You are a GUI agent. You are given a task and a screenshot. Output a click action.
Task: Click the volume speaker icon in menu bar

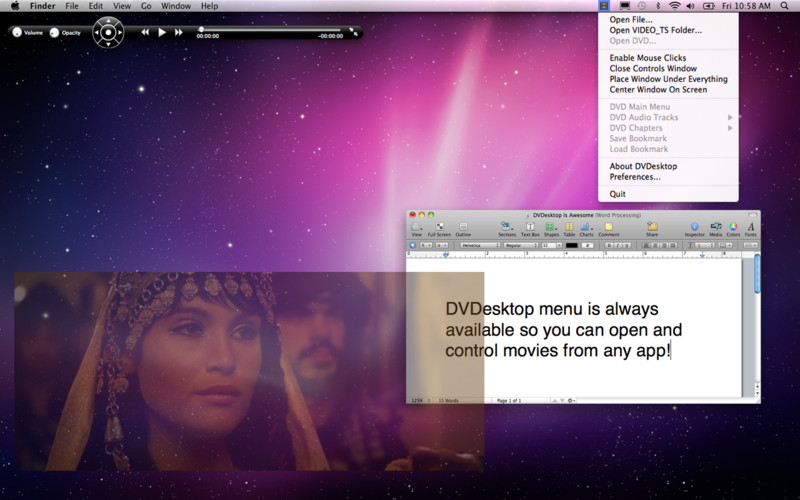tap(690, 6)
